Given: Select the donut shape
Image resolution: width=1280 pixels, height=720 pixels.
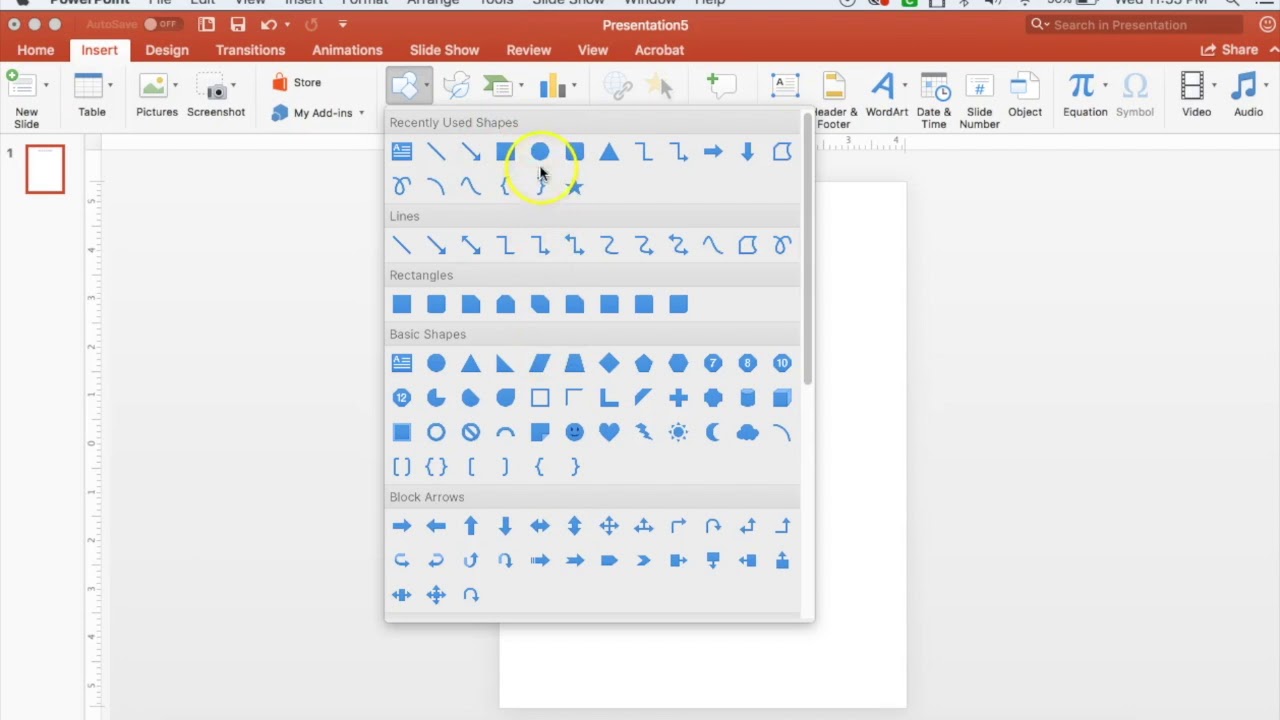Looking at the screenshot, I should click(436, 432).
